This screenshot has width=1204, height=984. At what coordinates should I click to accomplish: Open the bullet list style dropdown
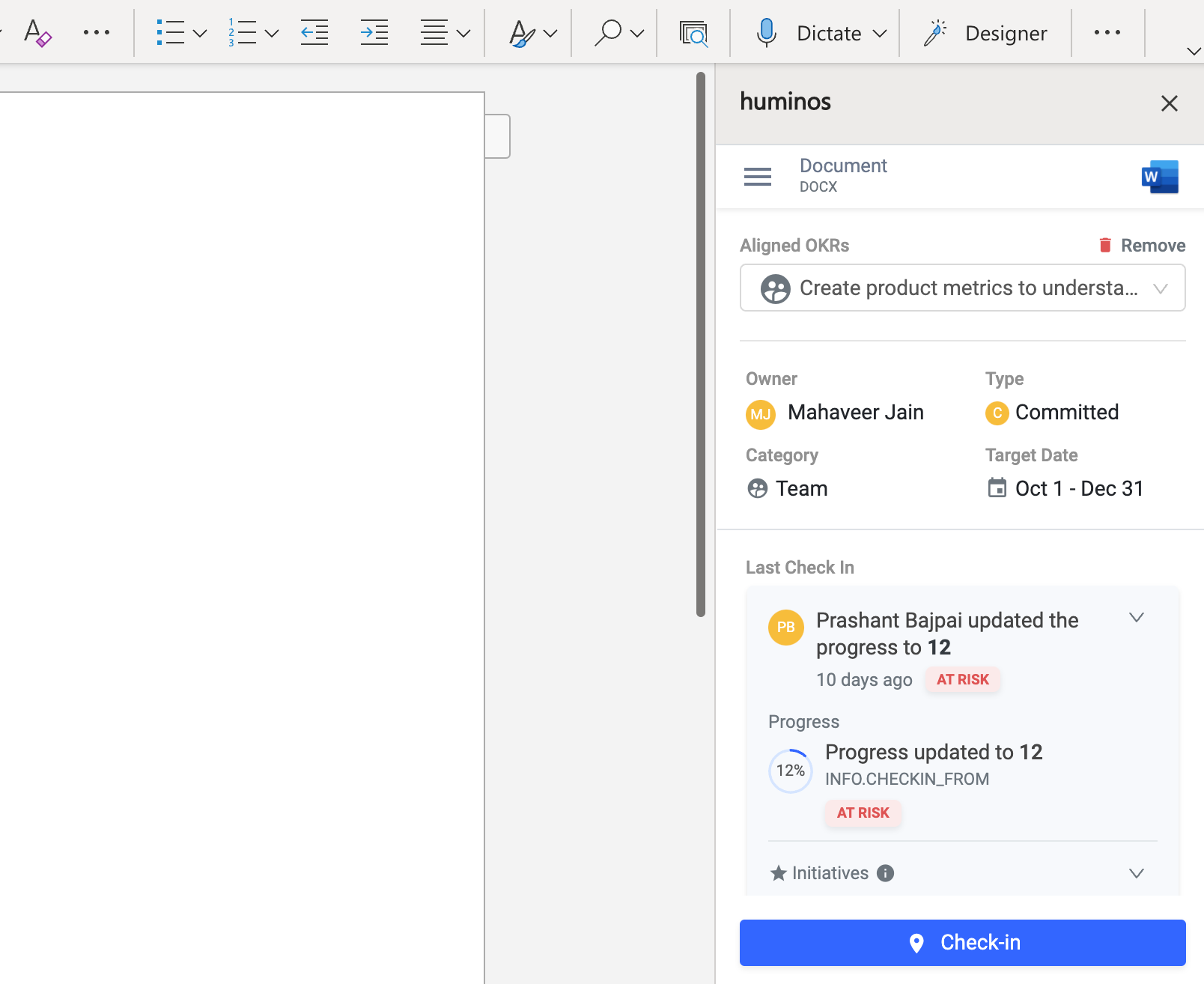[x=200, y=34]
